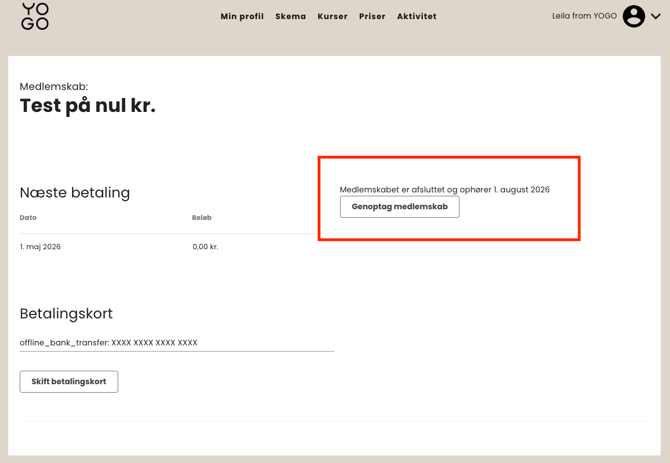Open the Min profil menu item
670x463 pixels.
coord(242,17)
